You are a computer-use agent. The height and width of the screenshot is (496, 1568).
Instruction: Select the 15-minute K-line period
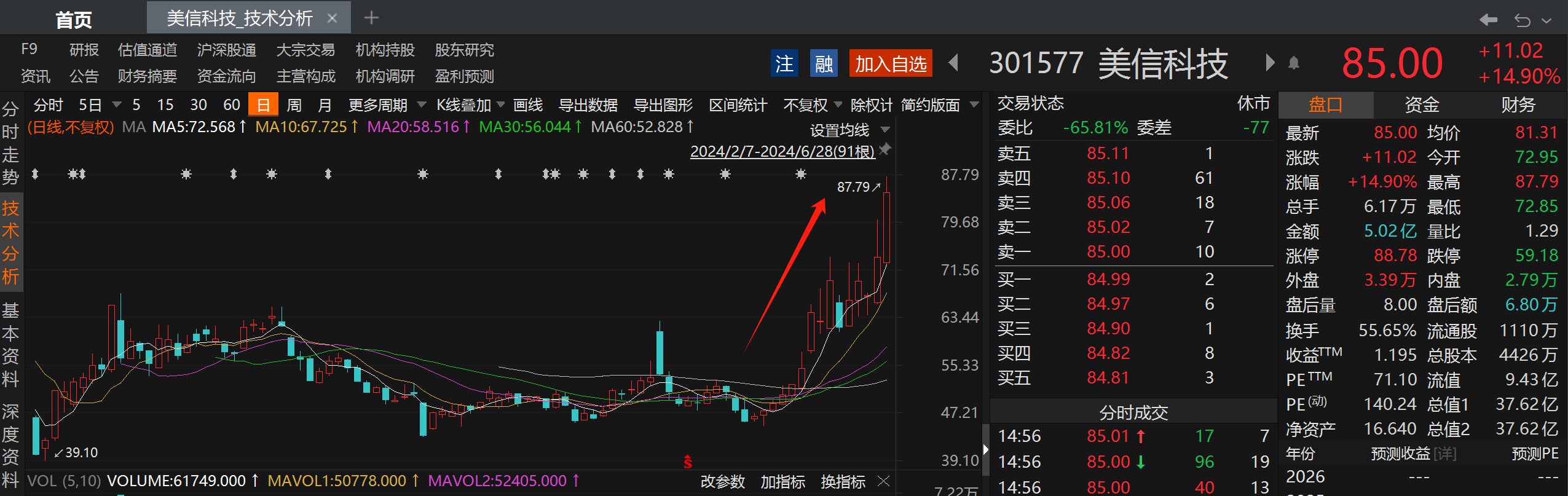pos(165,105)
